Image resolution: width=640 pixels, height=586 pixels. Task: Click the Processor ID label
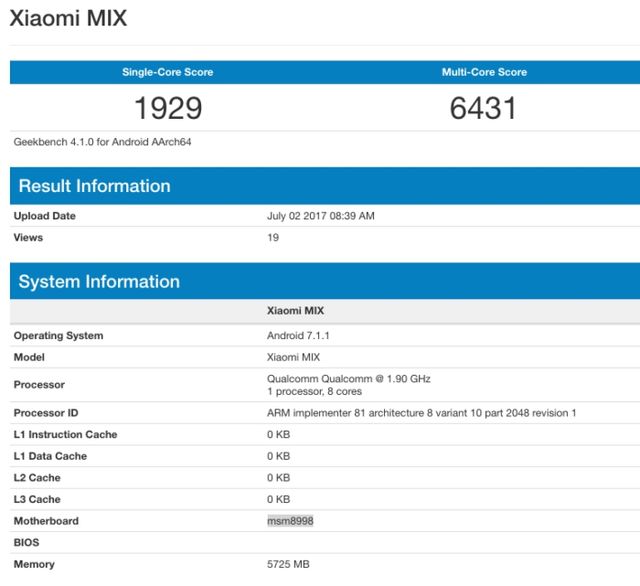[46, 413]
